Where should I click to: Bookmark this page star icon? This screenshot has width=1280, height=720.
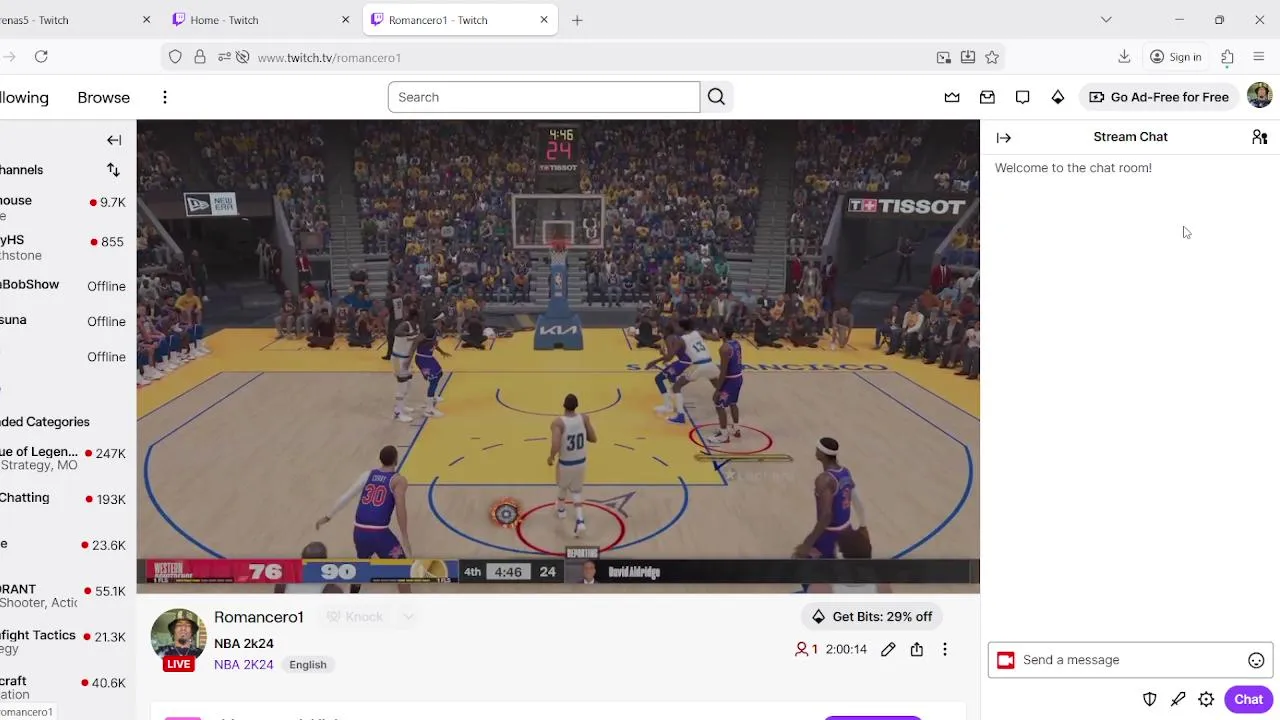[992, 57]
